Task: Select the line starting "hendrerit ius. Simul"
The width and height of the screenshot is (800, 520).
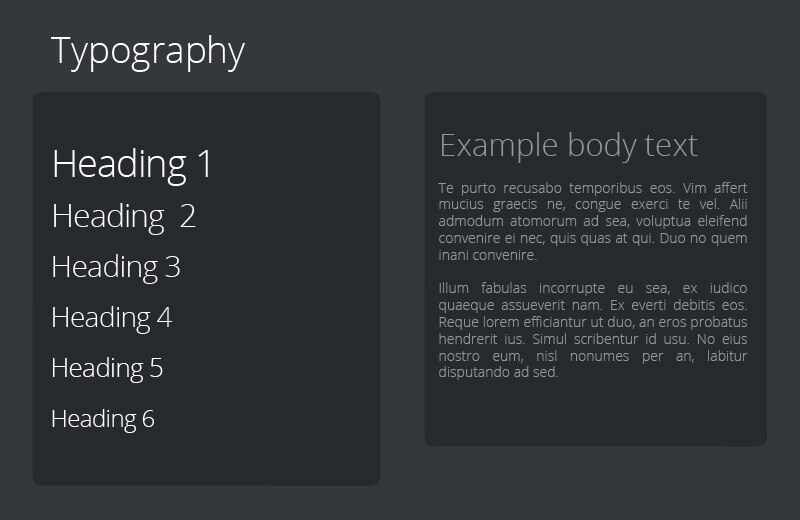Action: coord(592,339)
